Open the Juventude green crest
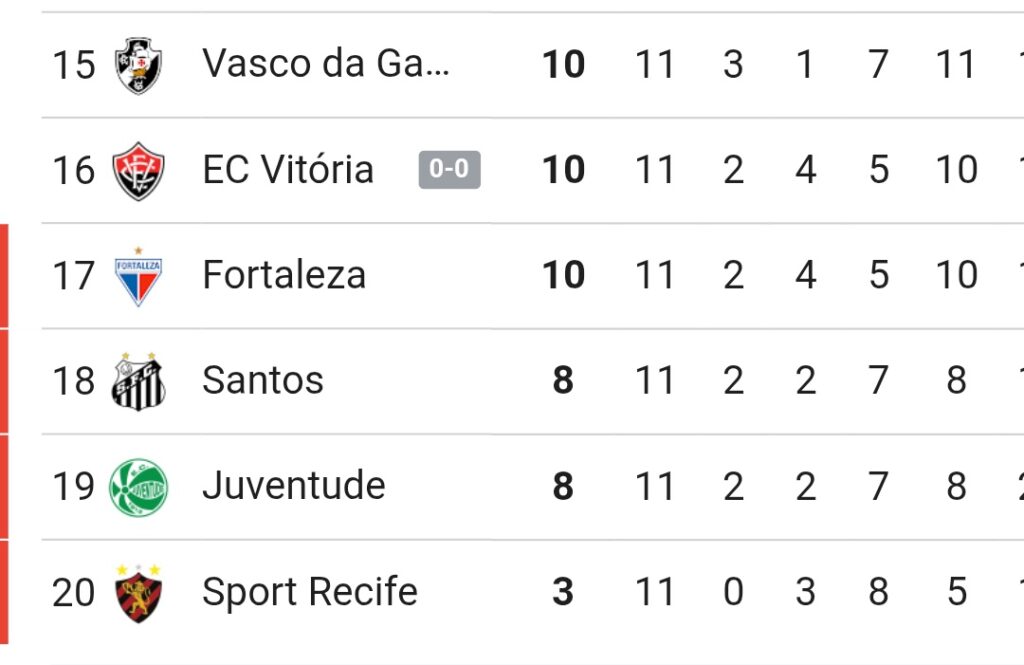 [x=138, y=487]
